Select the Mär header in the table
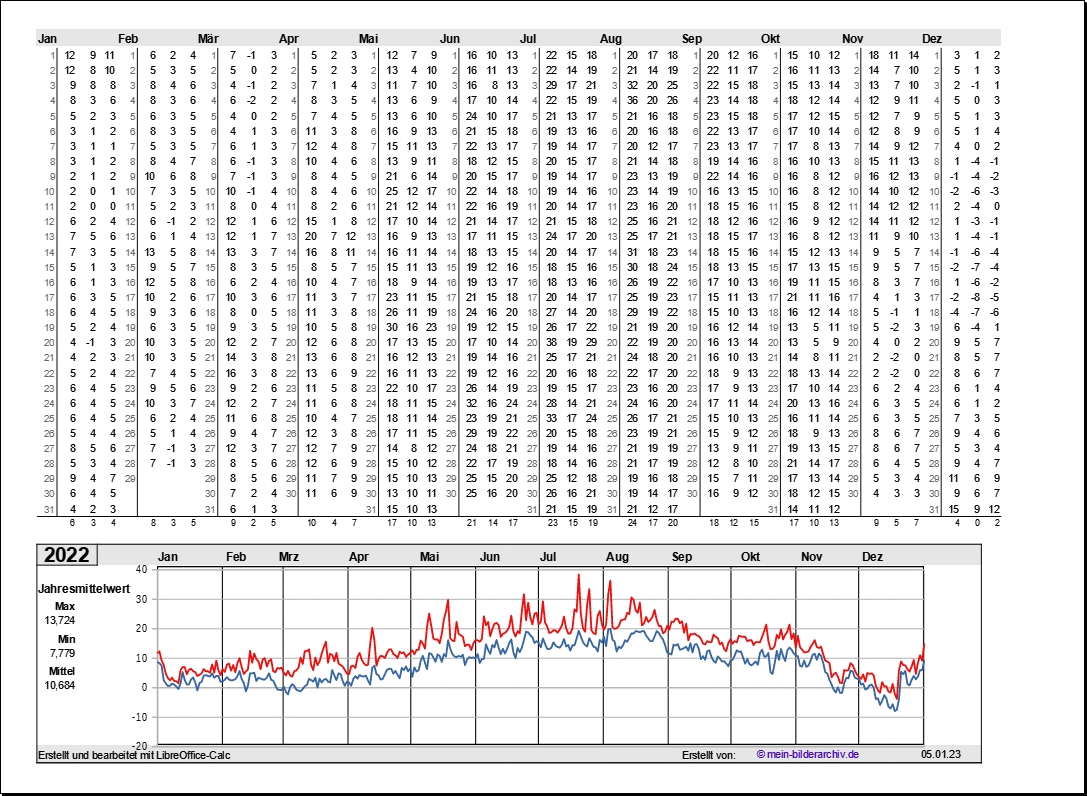This screenshot has height=796, width=1087. pos(208,38)
